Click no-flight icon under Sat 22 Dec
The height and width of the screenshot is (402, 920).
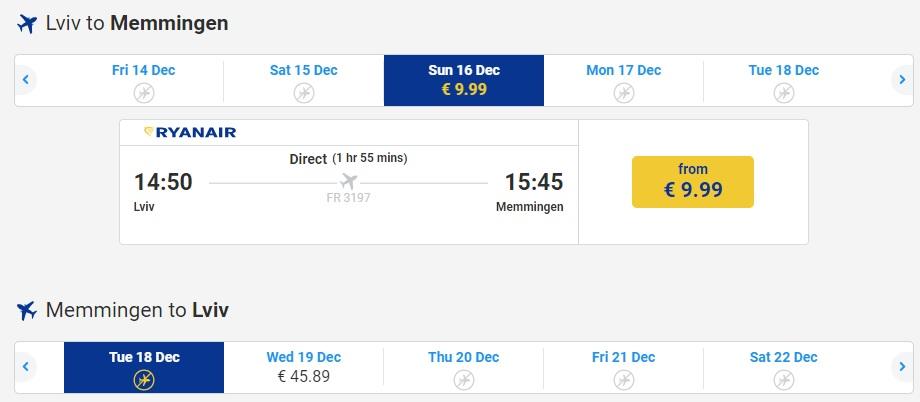784,380
